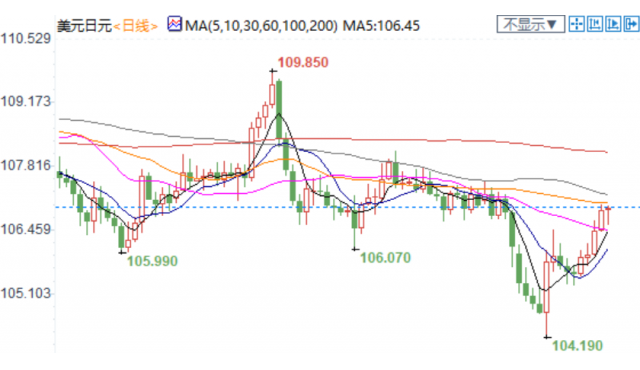Click the chart zoom-in icon with inward arrow
Viewport: 640px width, 370px height.
[595, 24]
